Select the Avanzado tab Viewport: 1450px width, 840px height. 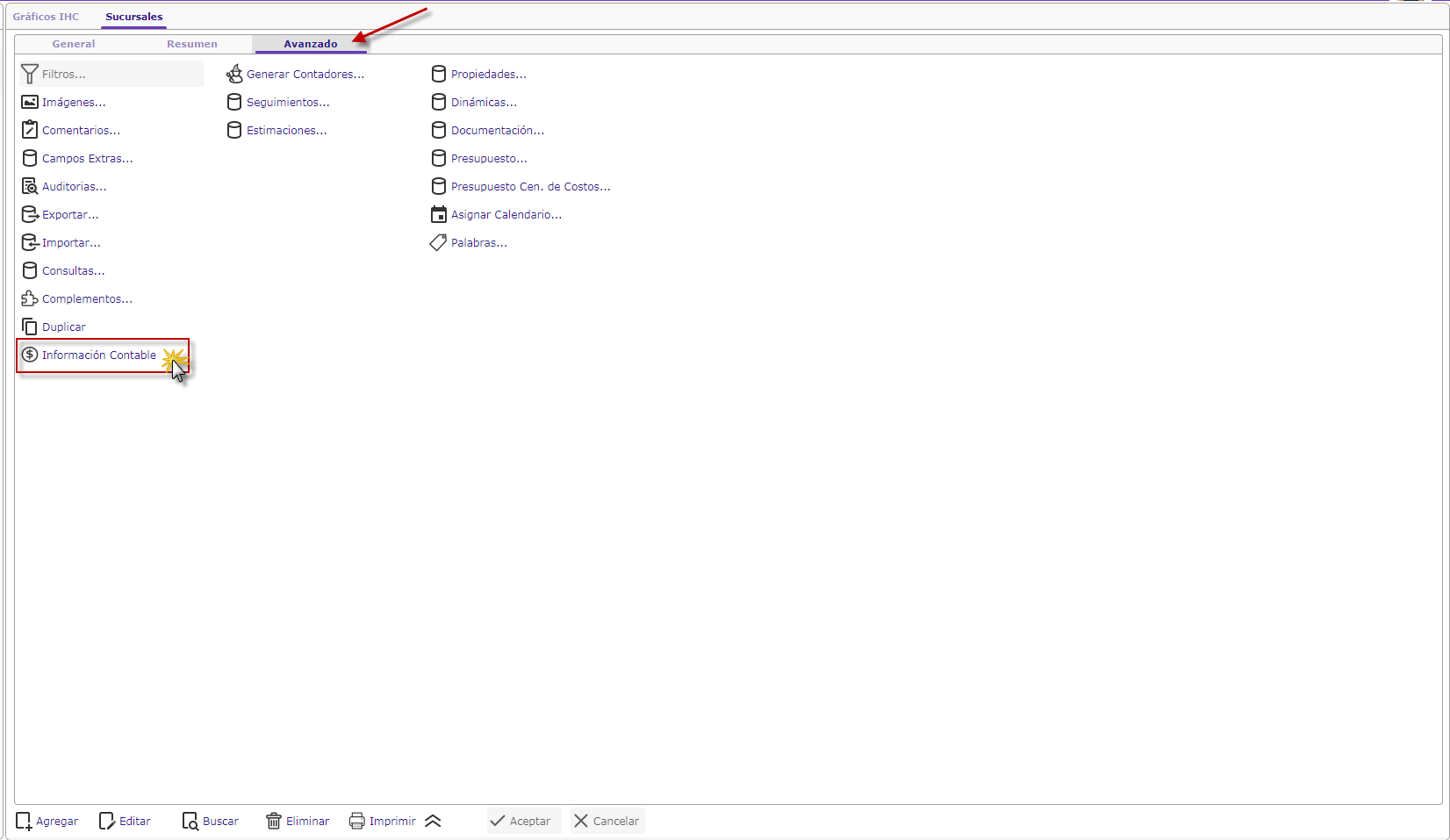pos(311,44)
